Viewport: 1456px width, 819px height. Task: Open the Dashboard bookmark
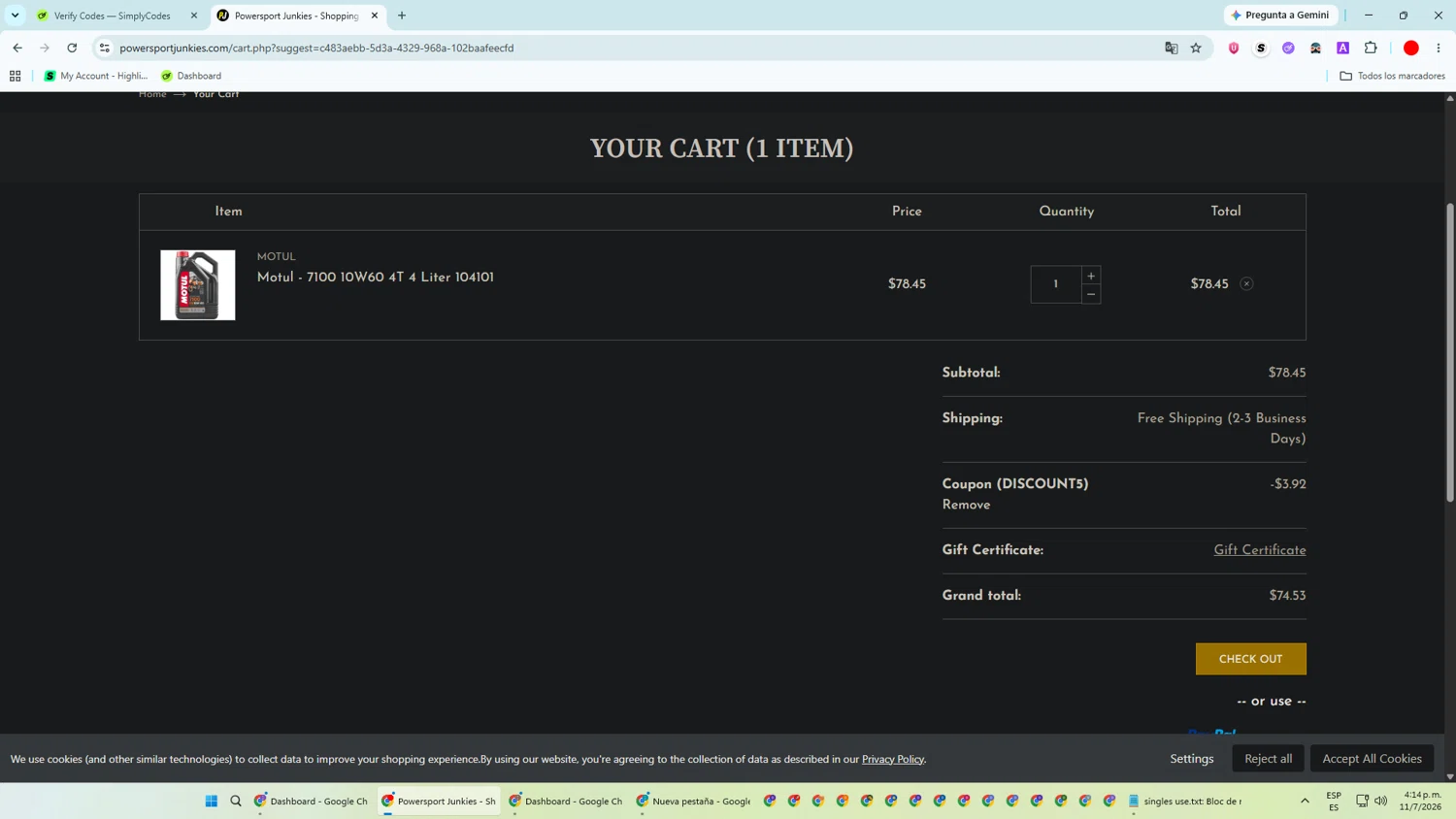191,76
